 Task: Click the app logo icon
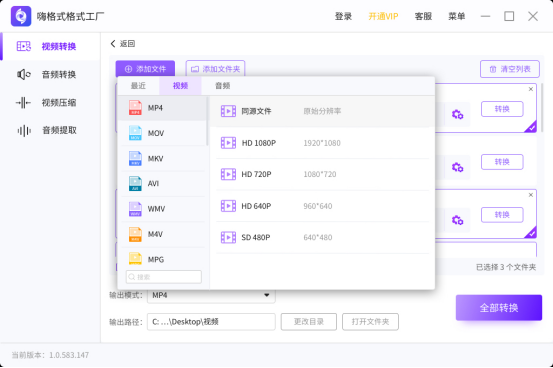(x=21, y=16)
